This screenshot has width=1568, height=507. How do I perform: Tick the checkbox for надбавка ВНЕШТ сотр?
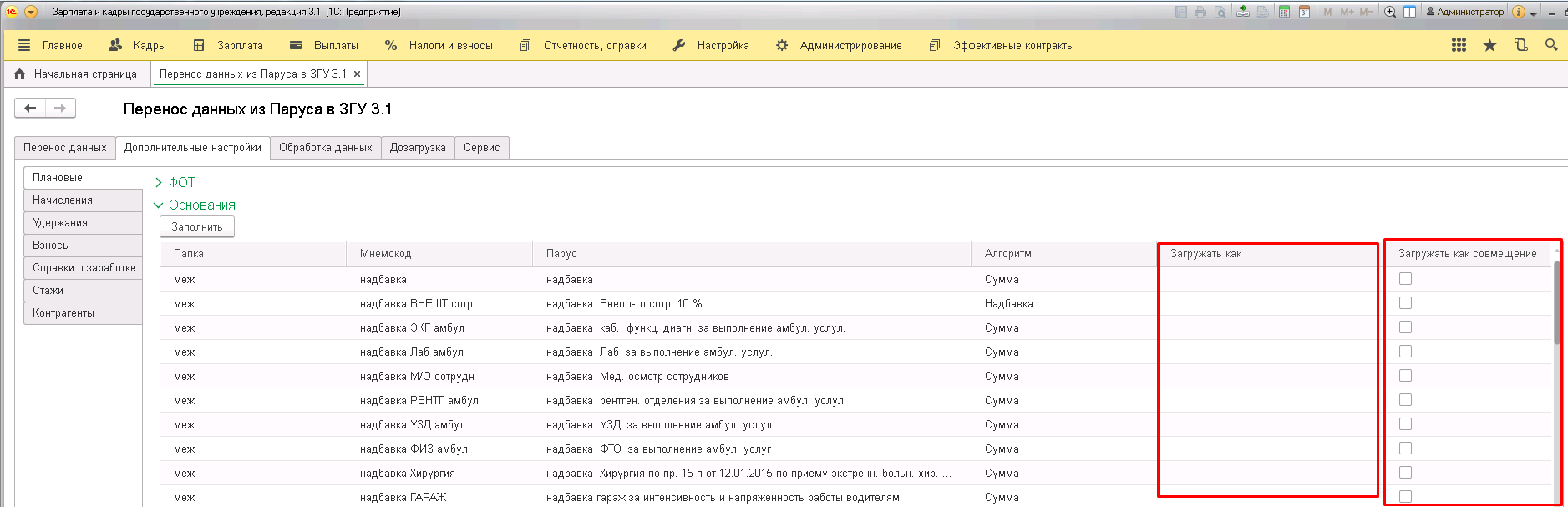(1405, 303)
